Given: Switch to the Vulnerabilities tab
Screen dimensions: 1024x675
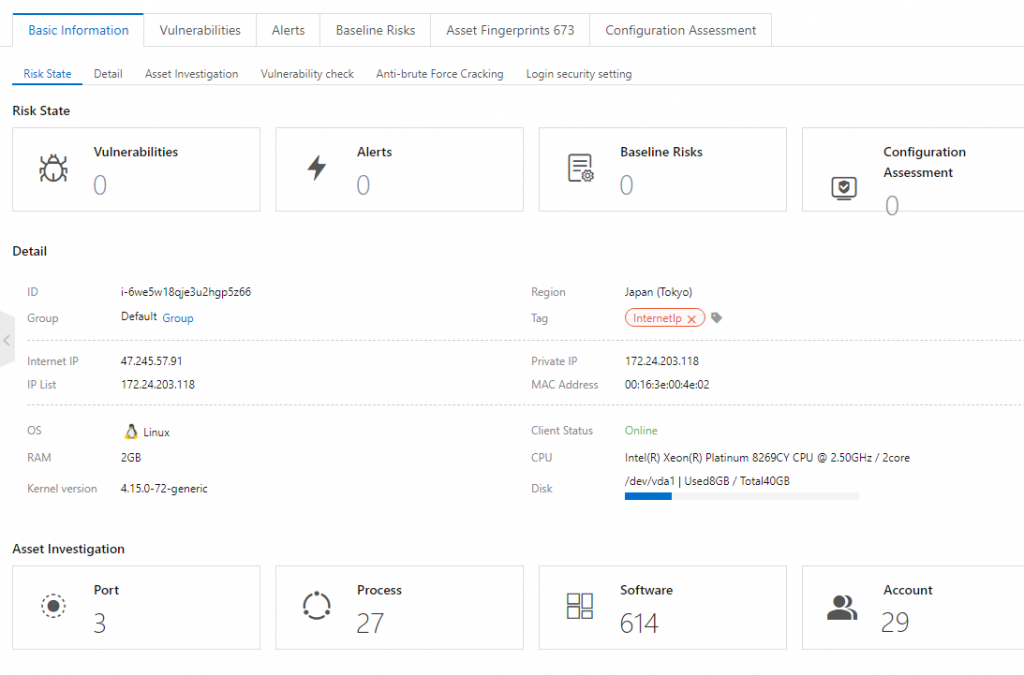Looking at the screenshot, I should (199, 30).
